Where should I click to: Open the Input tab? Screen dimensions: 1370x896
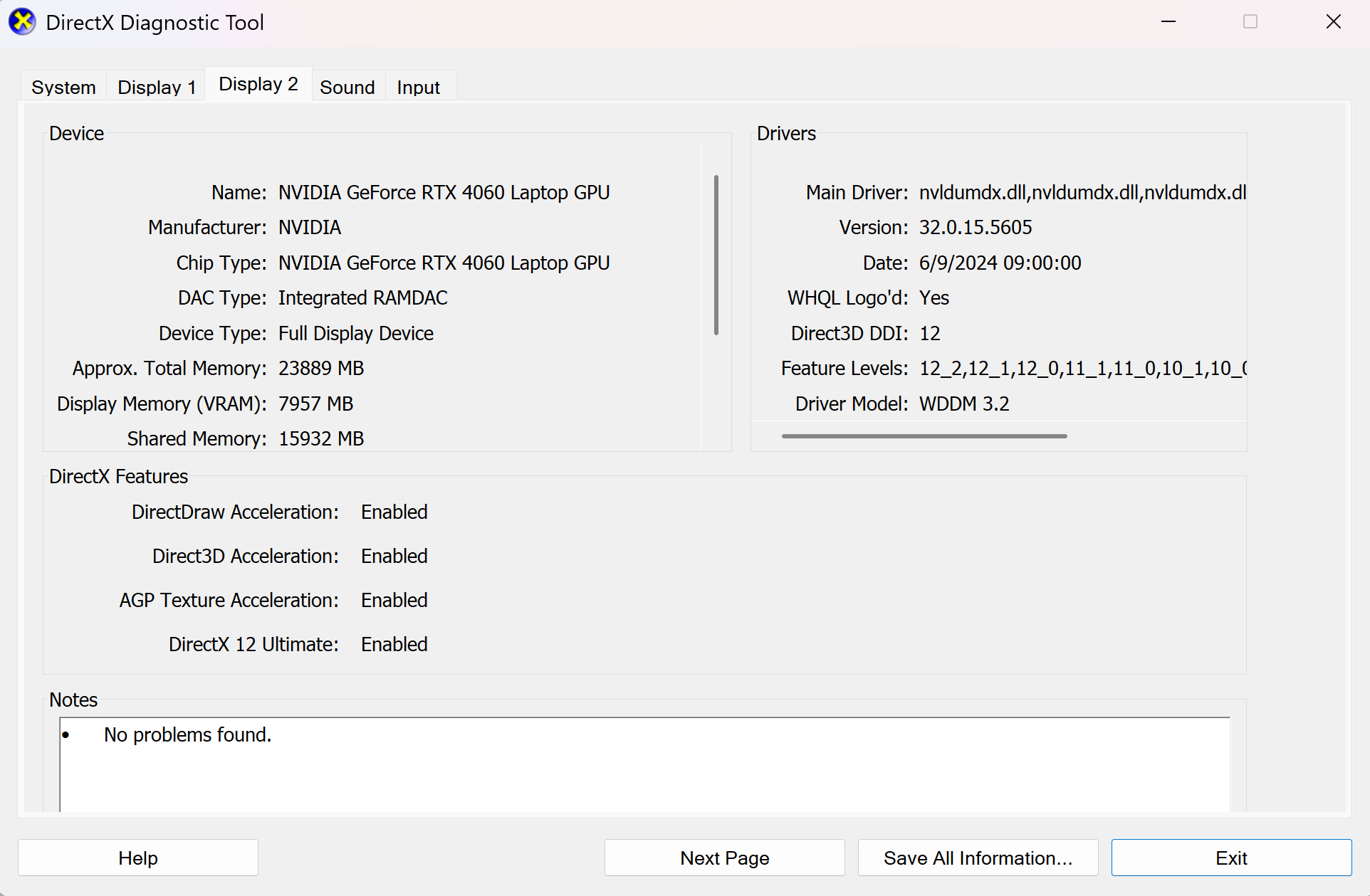point(418,87)
